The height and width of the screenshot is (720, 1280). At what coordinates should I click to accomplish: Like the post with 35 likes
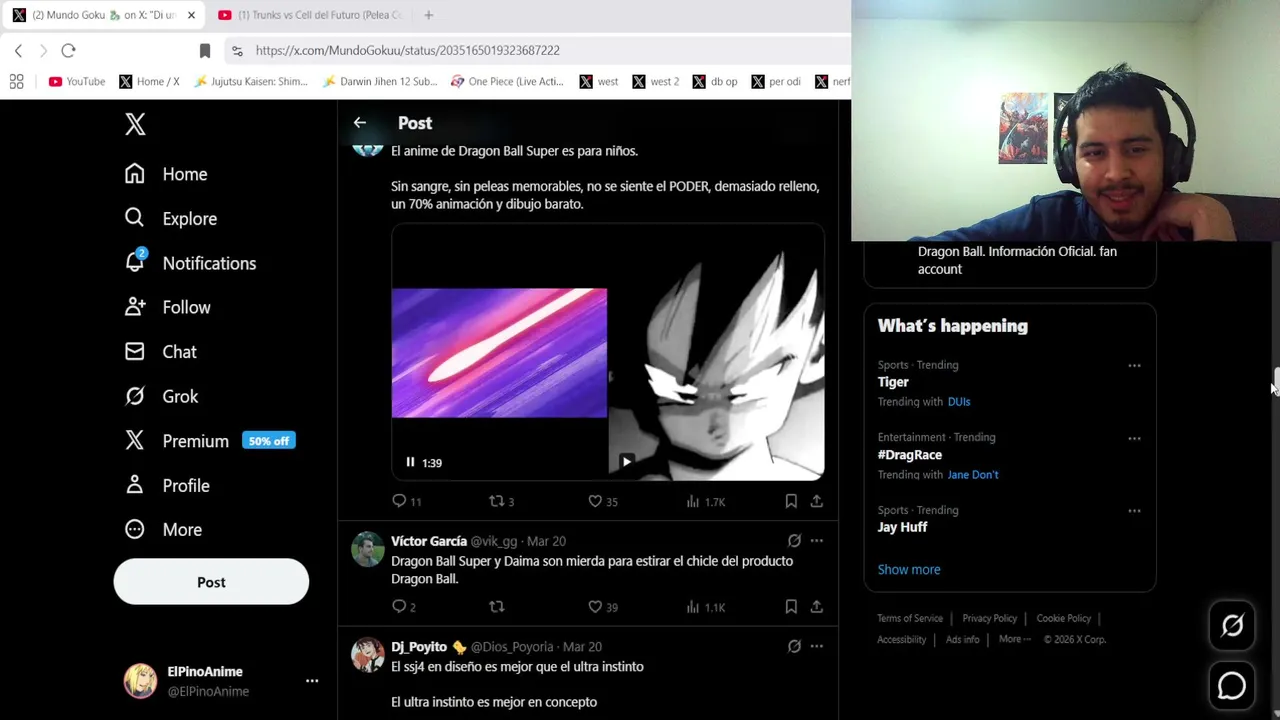tap(603, 501)
